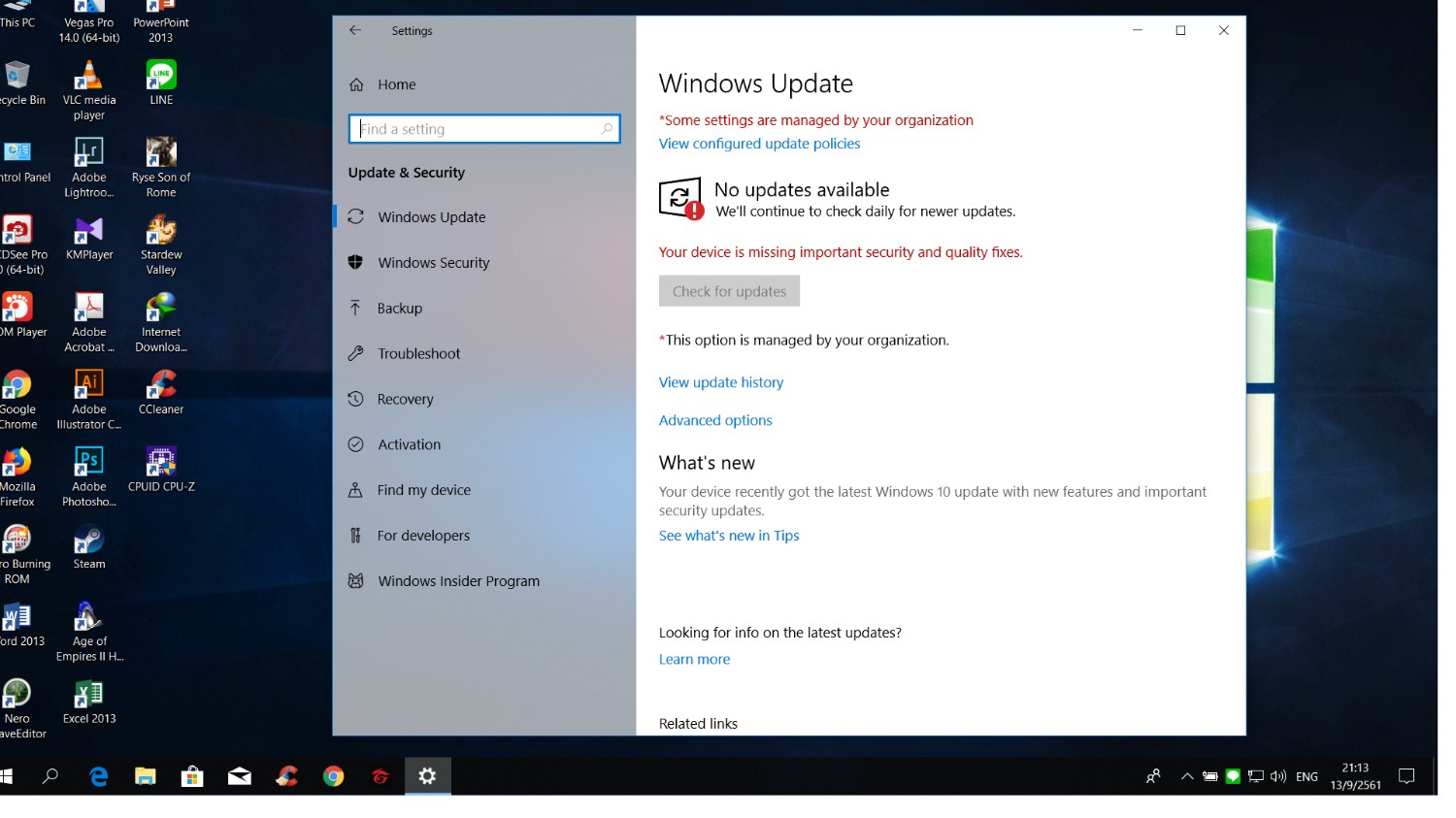Select the KMPlayer desktop icon
The width and height of the screenshot is (1456, 818).
89,239
